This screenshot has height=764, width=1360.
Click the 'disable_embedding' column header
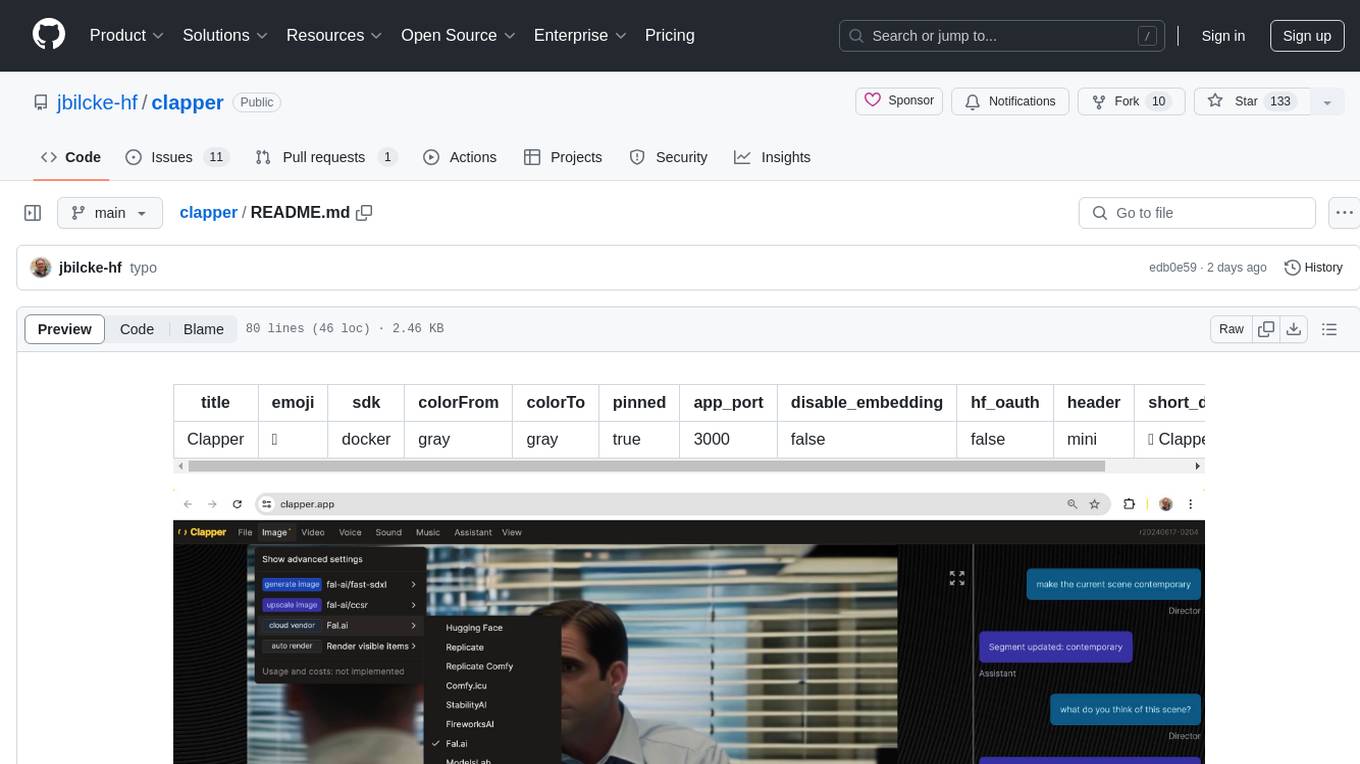coord(867,402)
